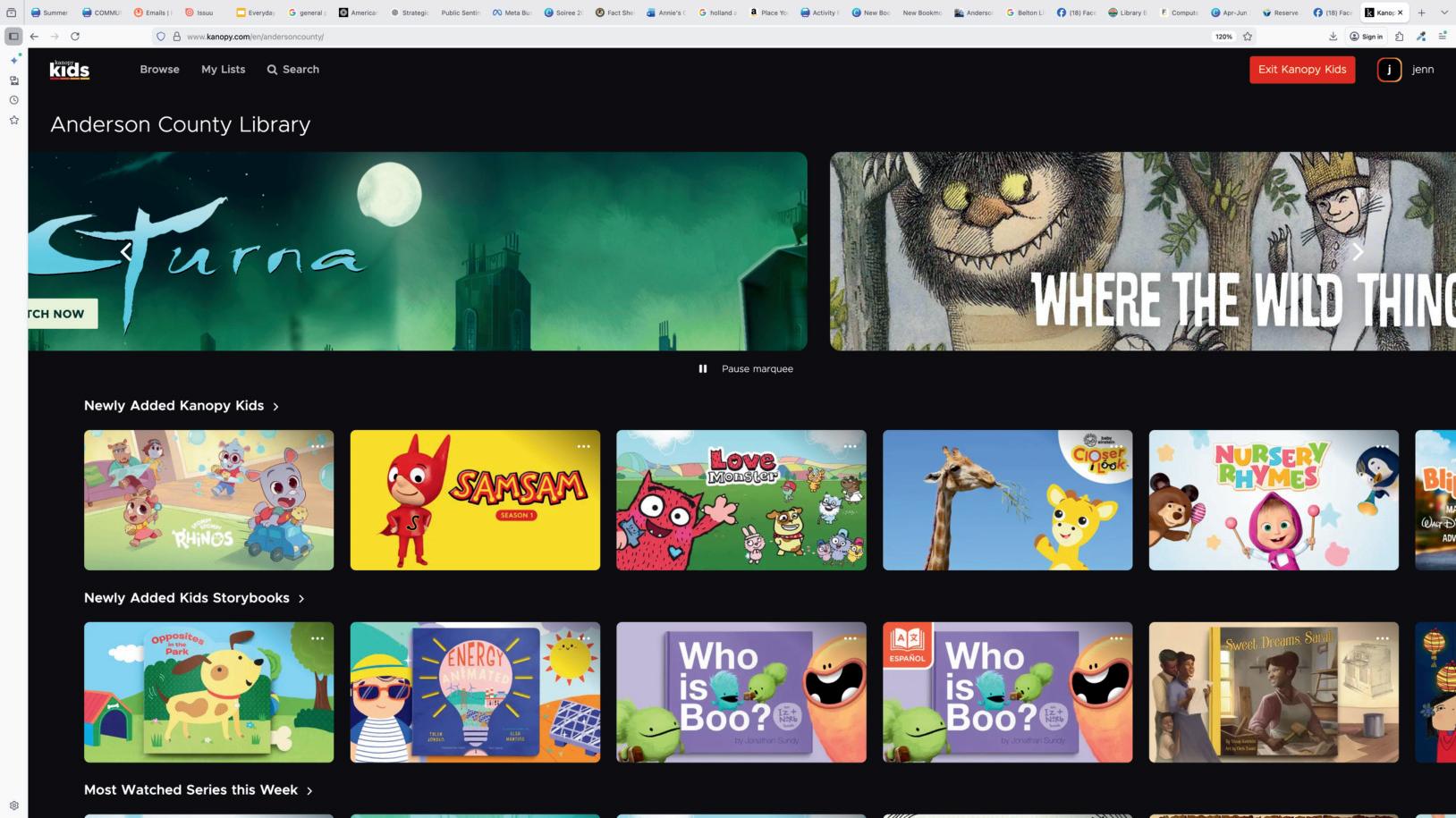This screenshot has height=818, width=1456.
Task: Switch to the Belton Library browser tab
Action: click(1024, 13)
